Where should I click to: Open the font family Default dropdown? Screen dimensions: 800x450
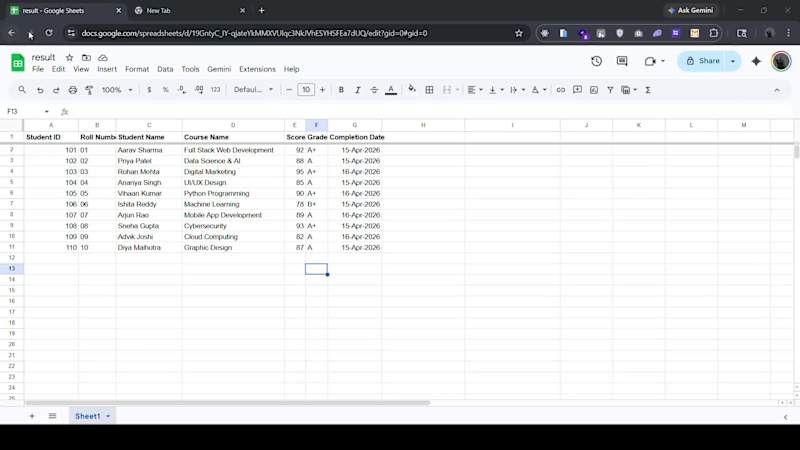(253, 90)
